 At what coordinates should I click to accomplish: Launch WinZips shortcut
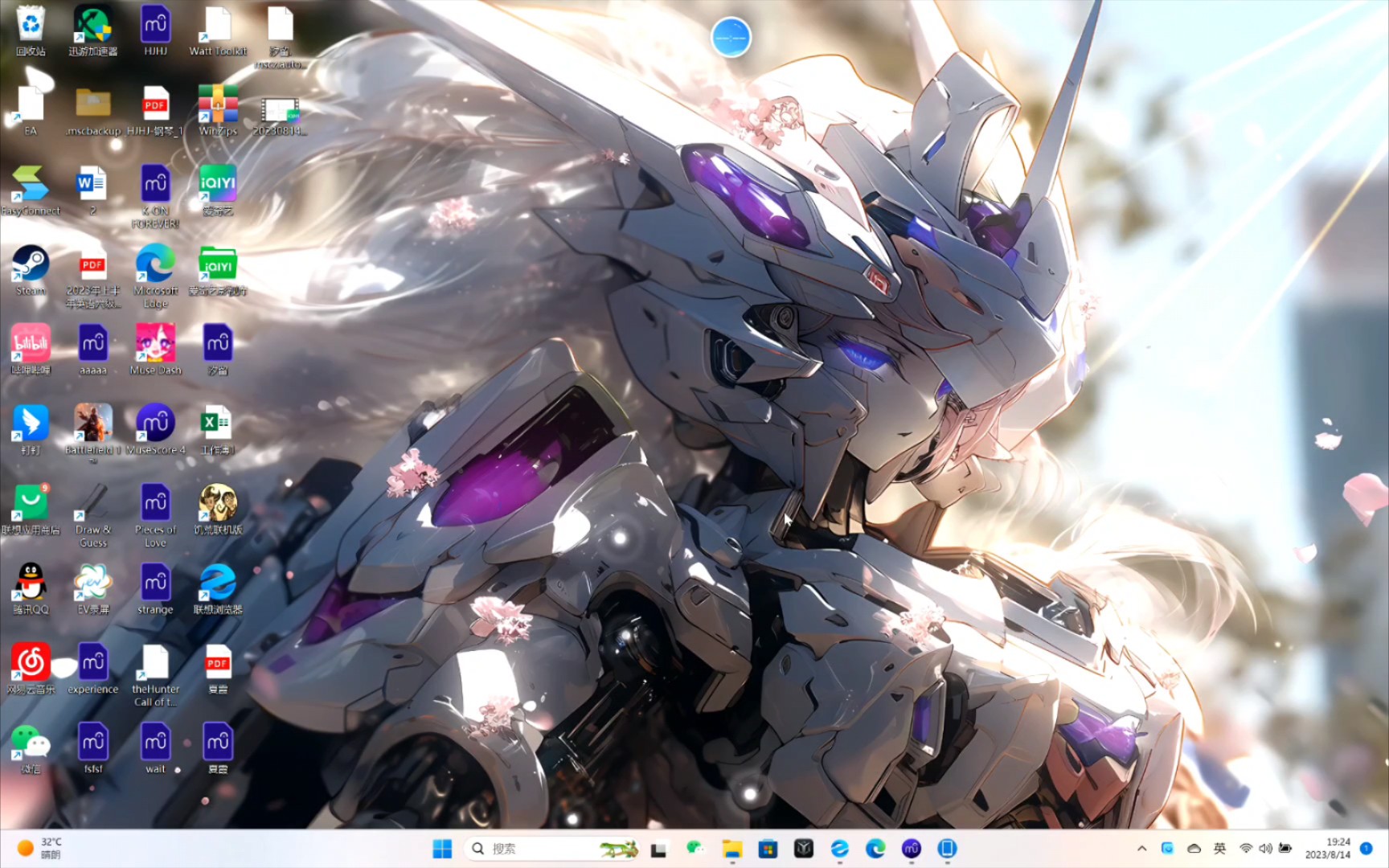218,110
